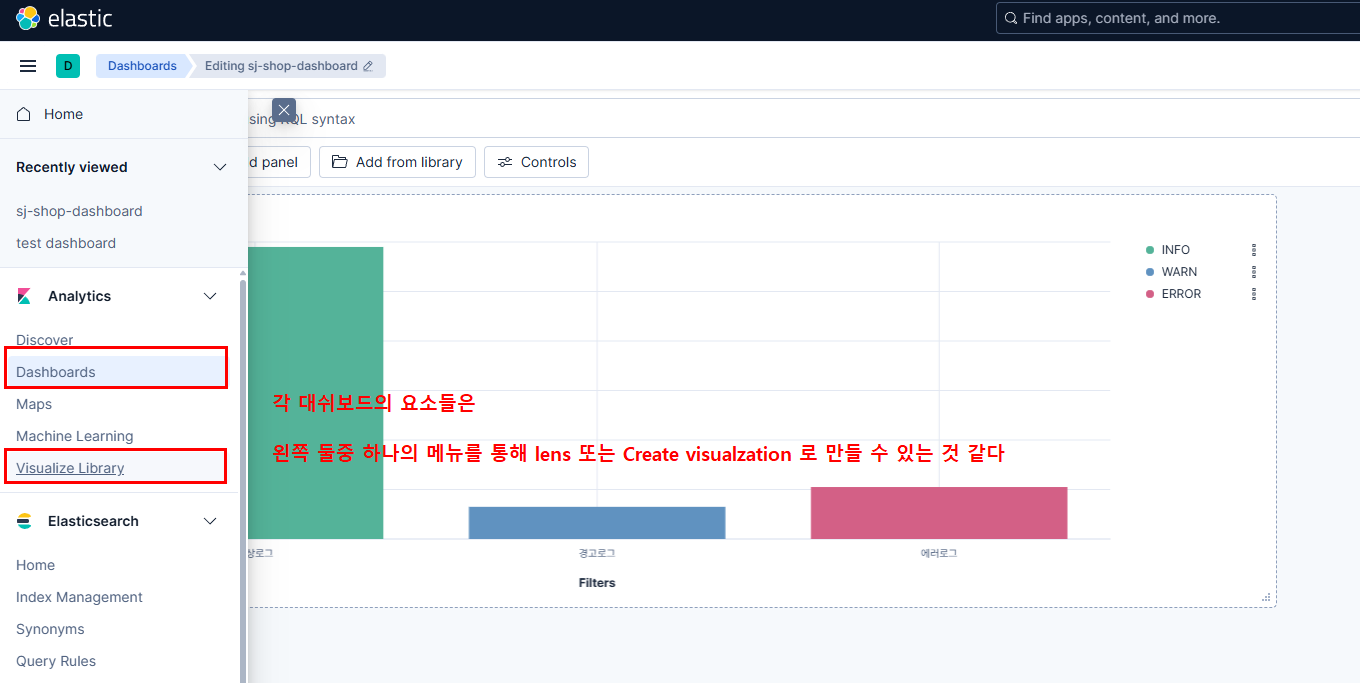Viewport: 1360px width, 683px height.
Task: Click the WARN legend label
Action: click(1179, 272)
